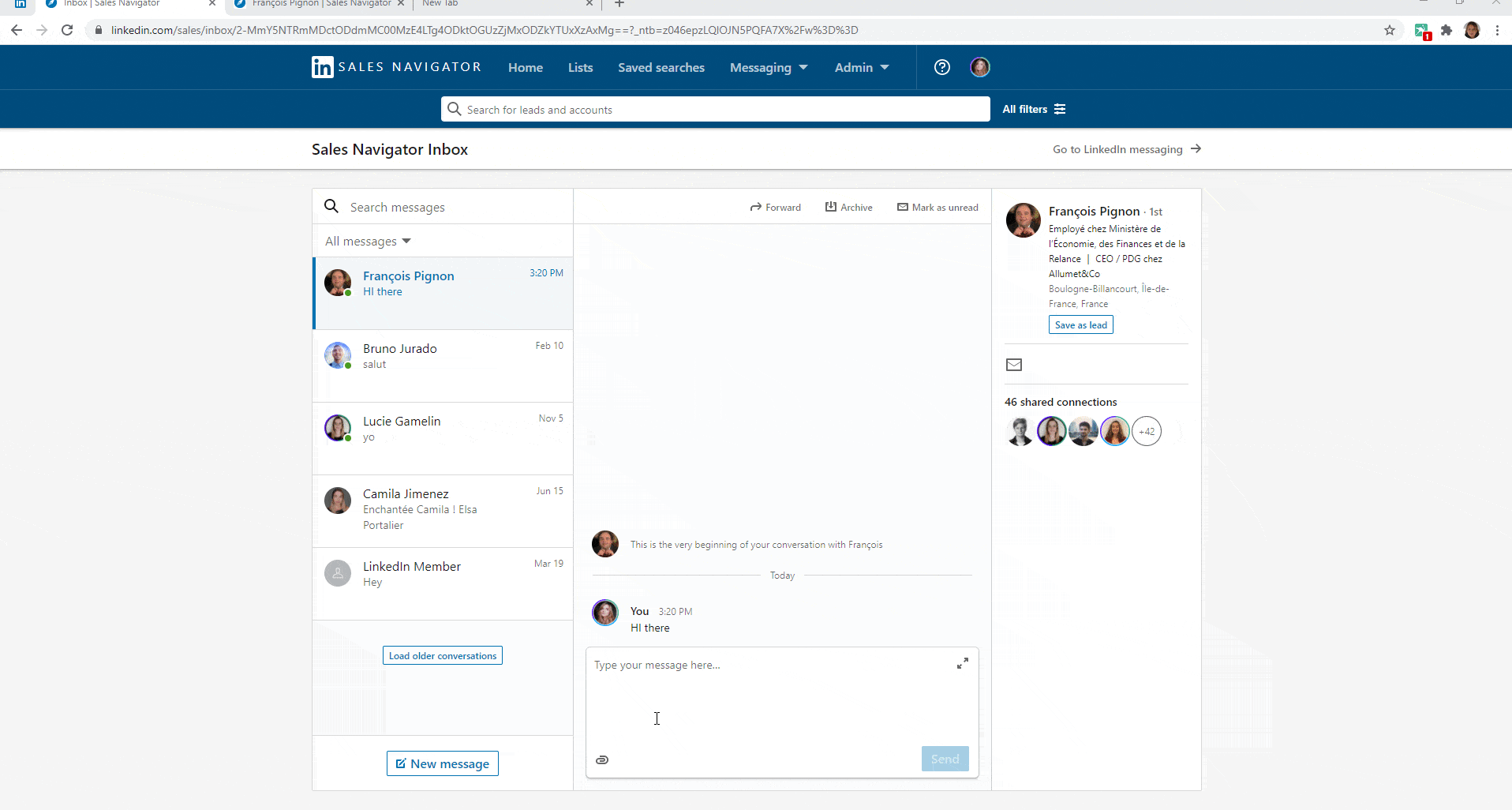
Task: Open the Bruno Jurado conversation
Action: [443, 366]
